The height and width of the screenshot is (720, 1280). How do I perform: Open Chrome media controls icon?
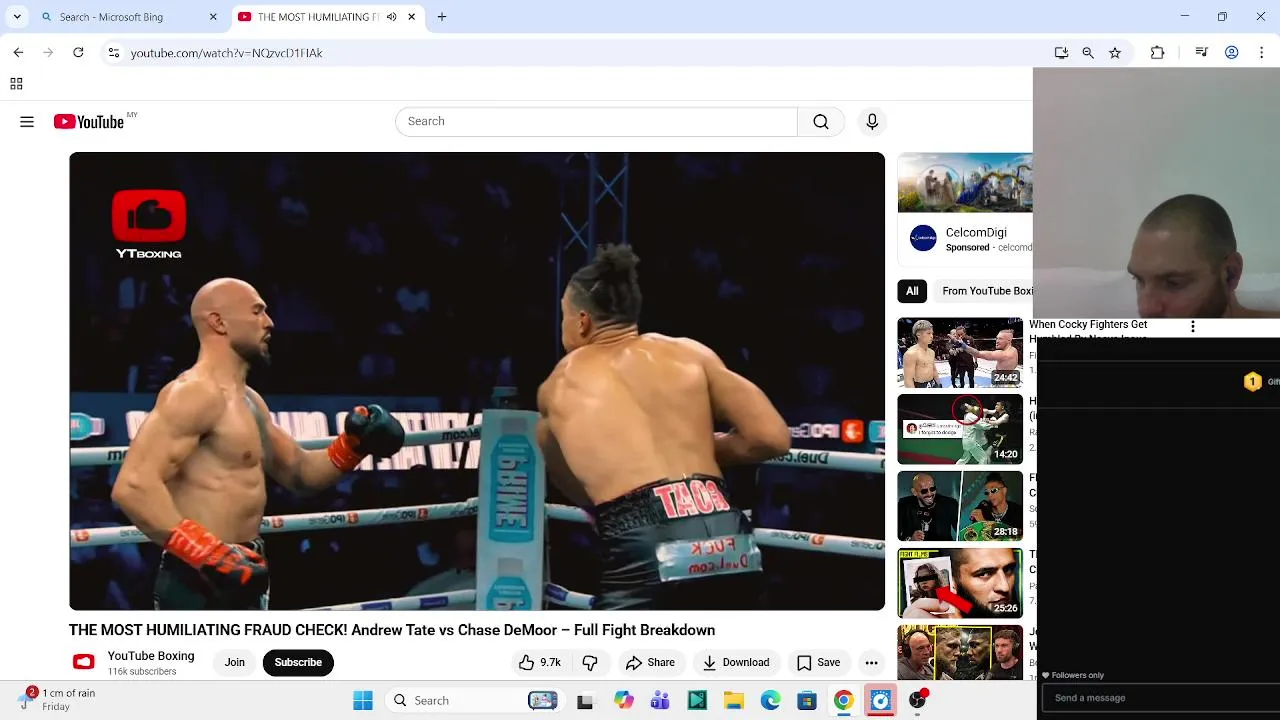[1202, 53]
